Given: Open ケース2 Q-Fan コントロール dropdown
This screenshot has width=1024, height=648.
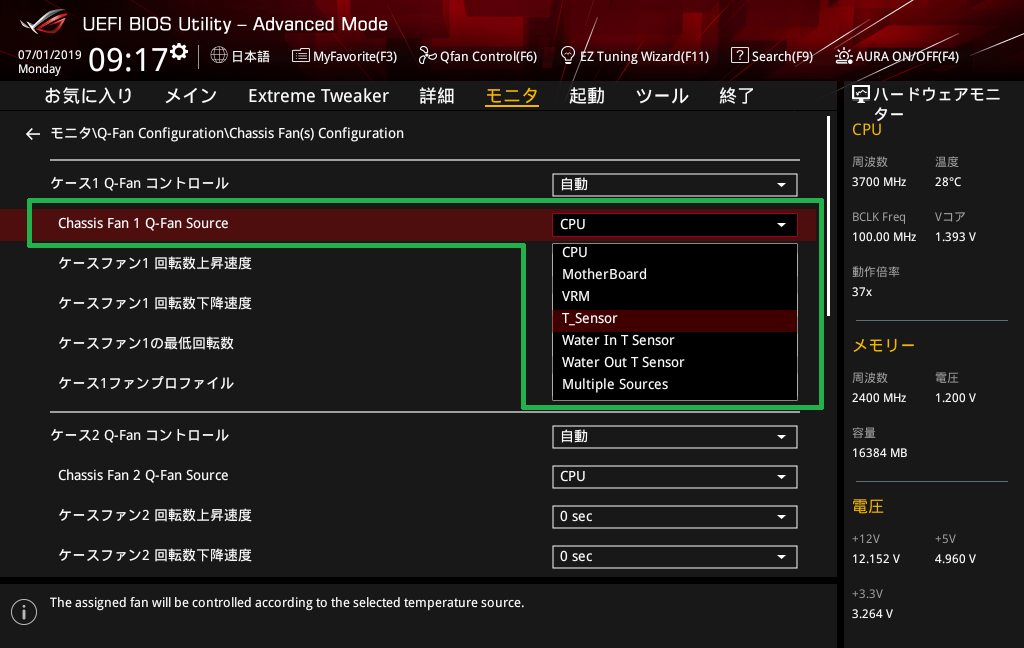Looking at the screenshot, I should tap(675, 437).
